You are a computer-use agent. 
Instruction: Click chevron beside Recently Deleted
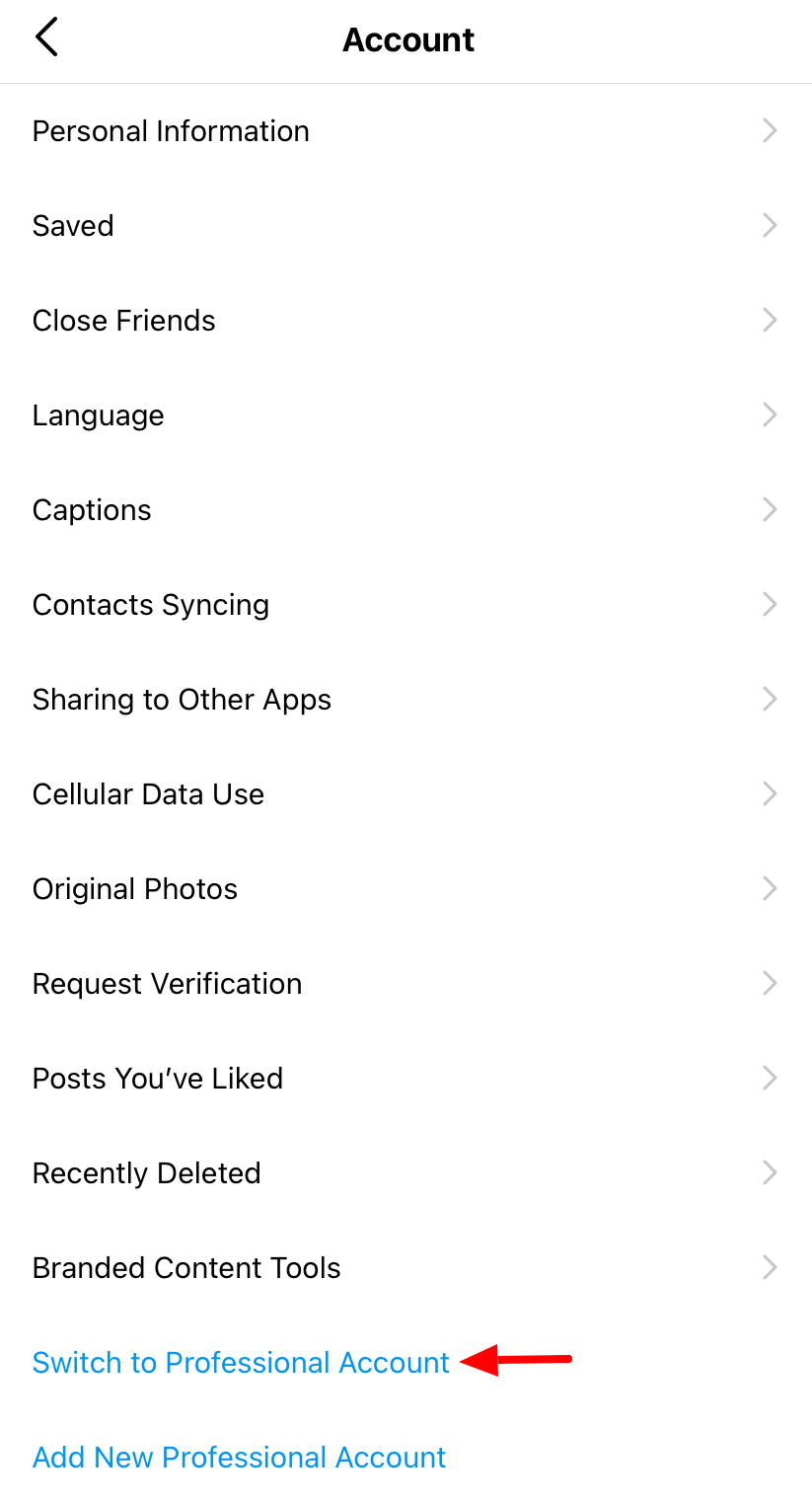pos(771,1173)
